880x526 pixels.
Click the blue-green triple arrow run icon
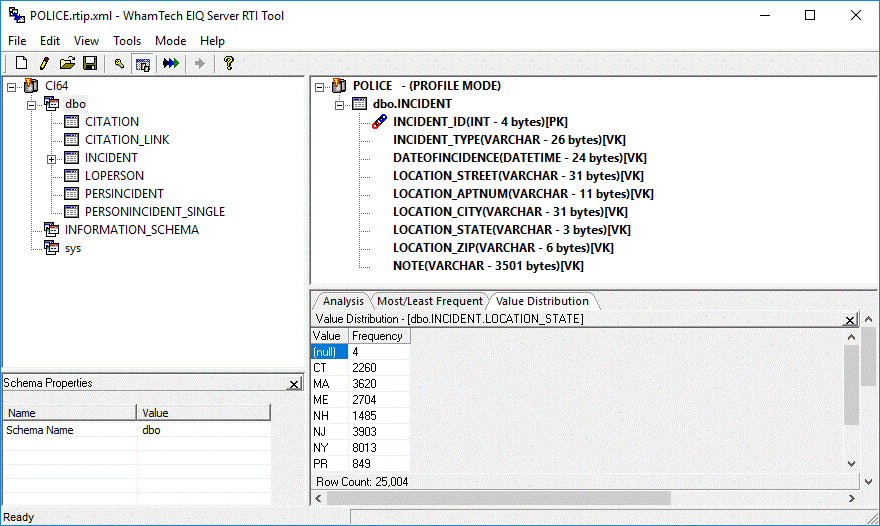[x=171, y=63]
